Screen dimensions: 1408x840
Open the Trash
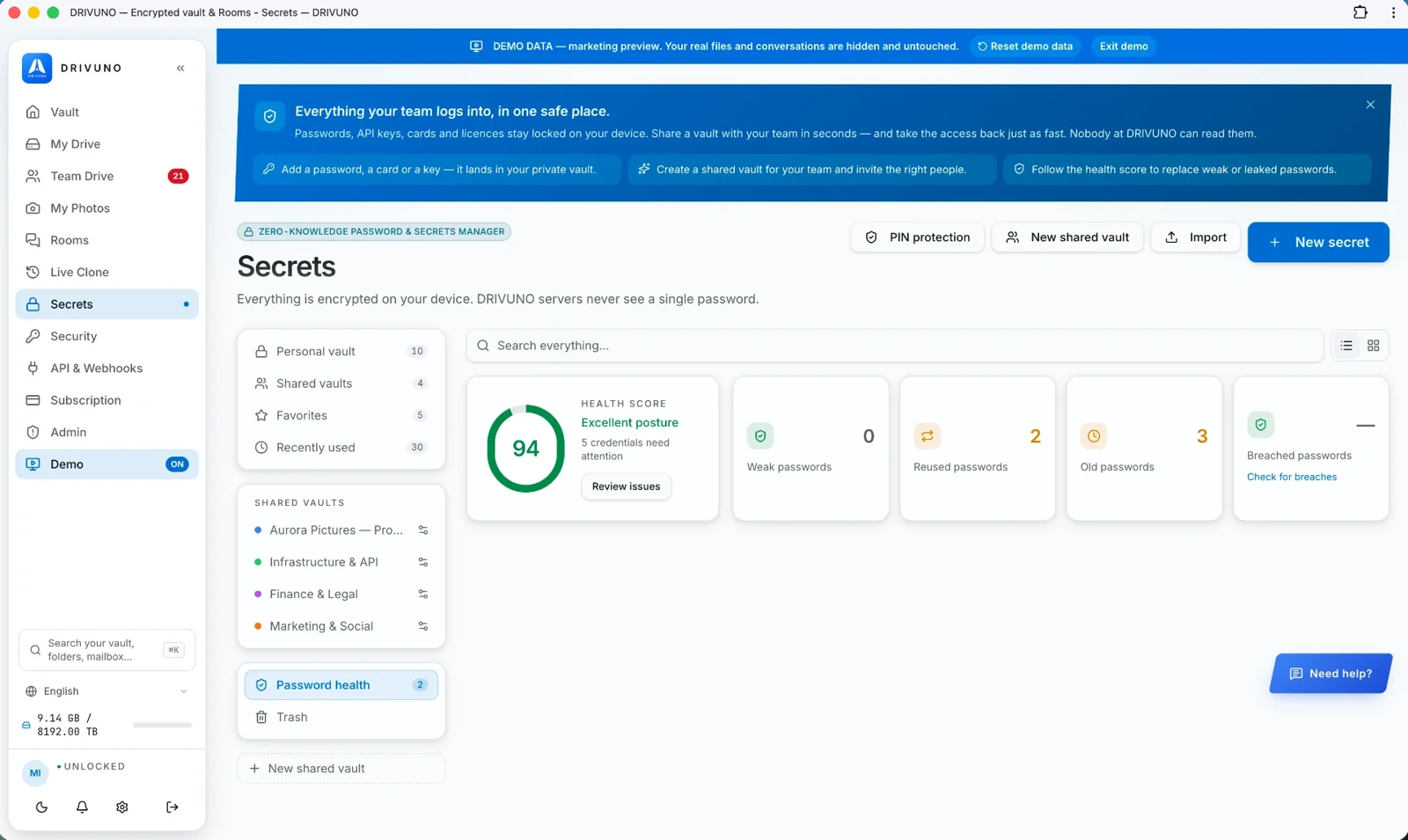(341, 717)
